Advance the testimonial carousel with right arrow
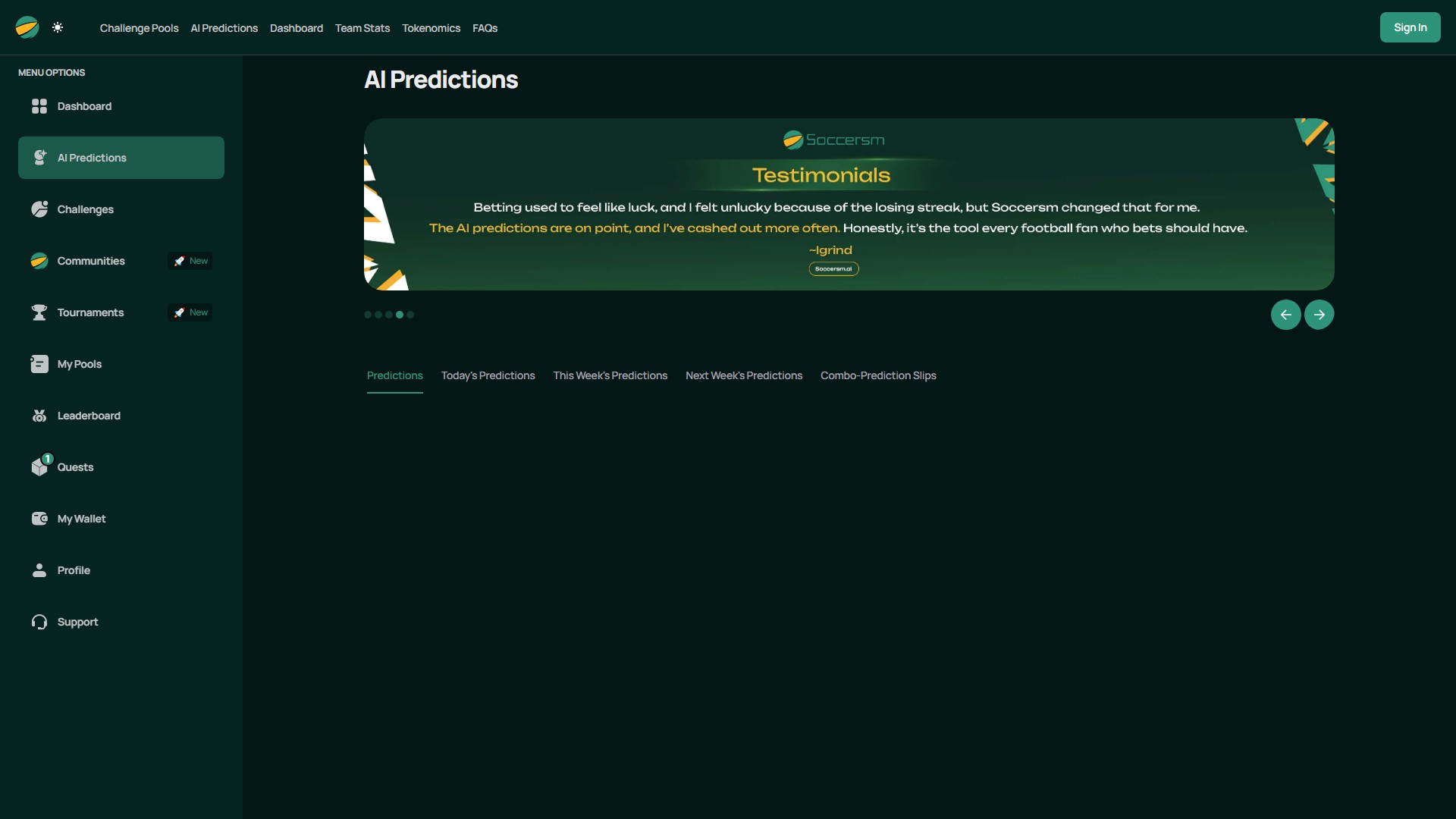The width and height of the screenshot is (1456, 819). point(1319,314)
